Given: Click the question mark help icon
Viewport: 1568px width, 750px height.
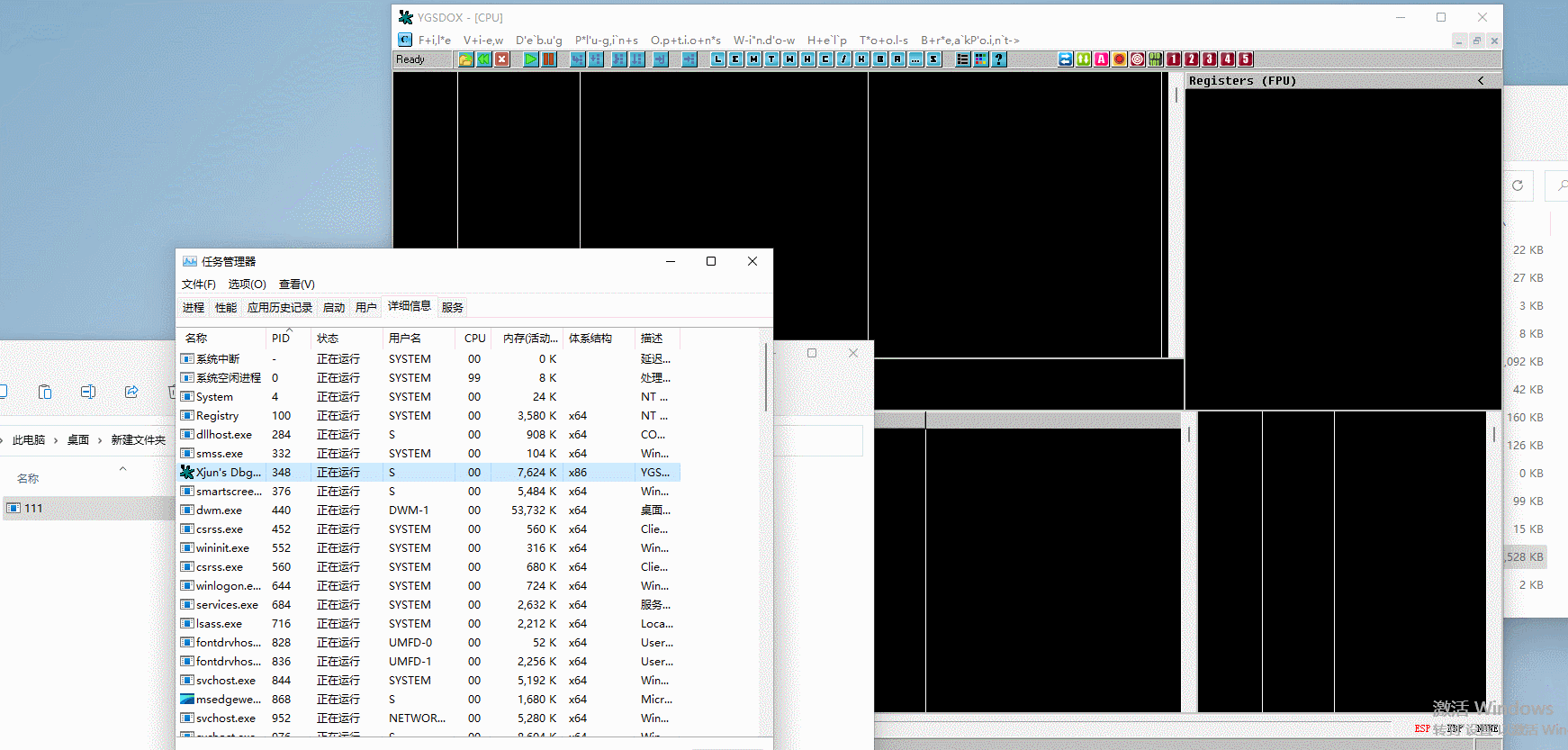Looking at the screenshot, I should (x=999, y=59).
